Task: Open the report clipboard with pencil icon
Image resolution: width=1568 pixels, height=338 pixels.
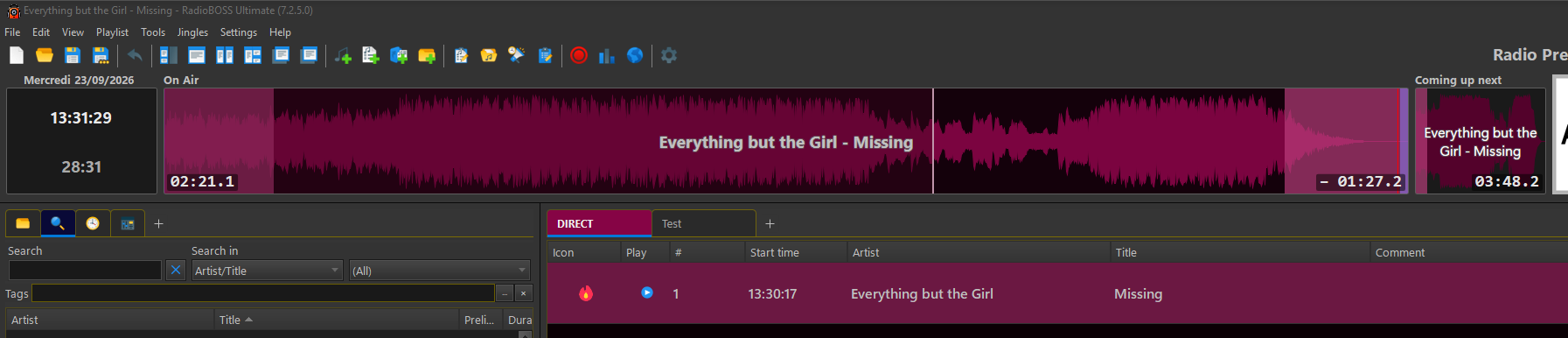Action: point(545,55)
